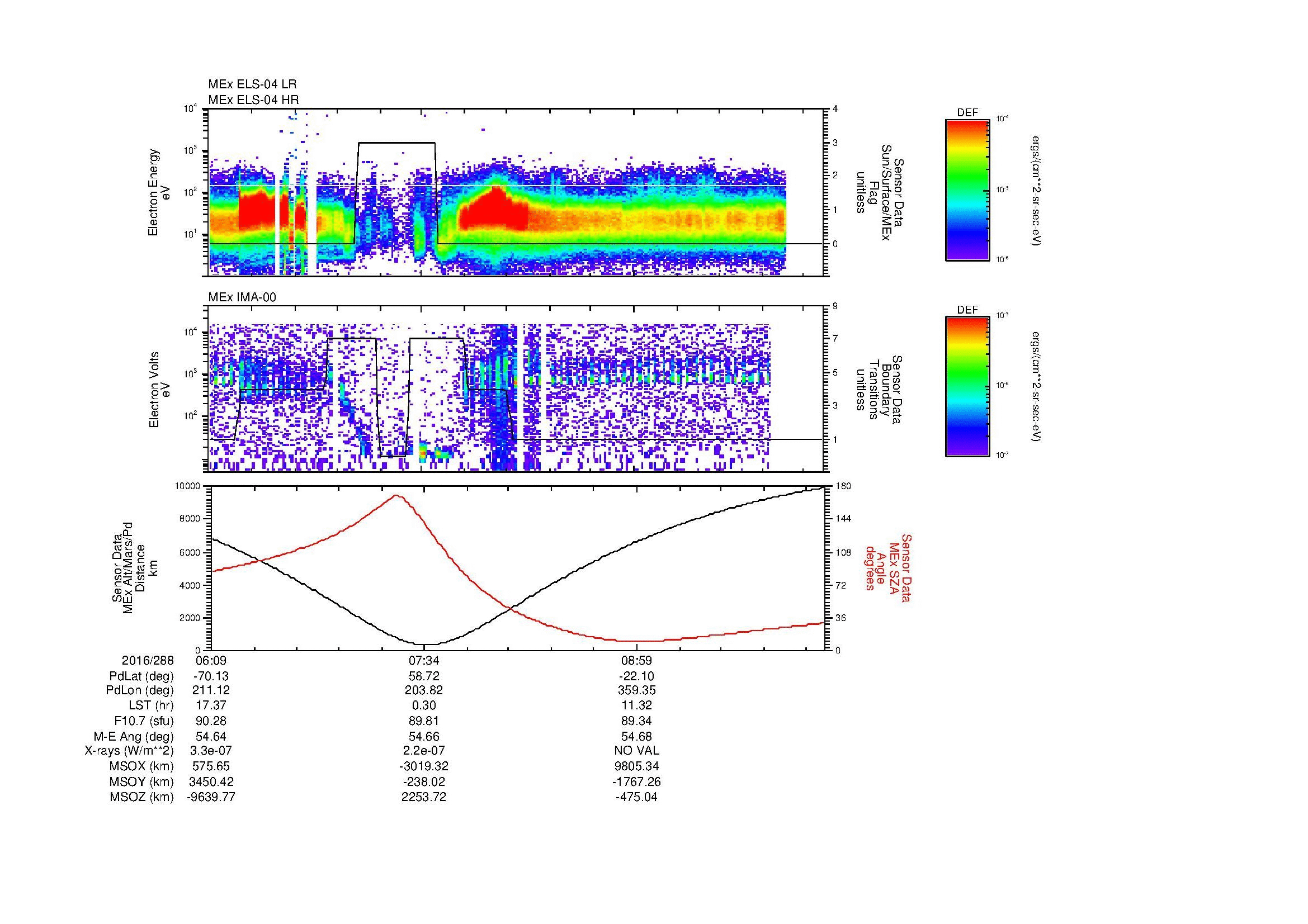This screenshot has height=924, width=1308.
Task: Click the MSOY value '-1767.26'
Action: [x=636, y=781]
